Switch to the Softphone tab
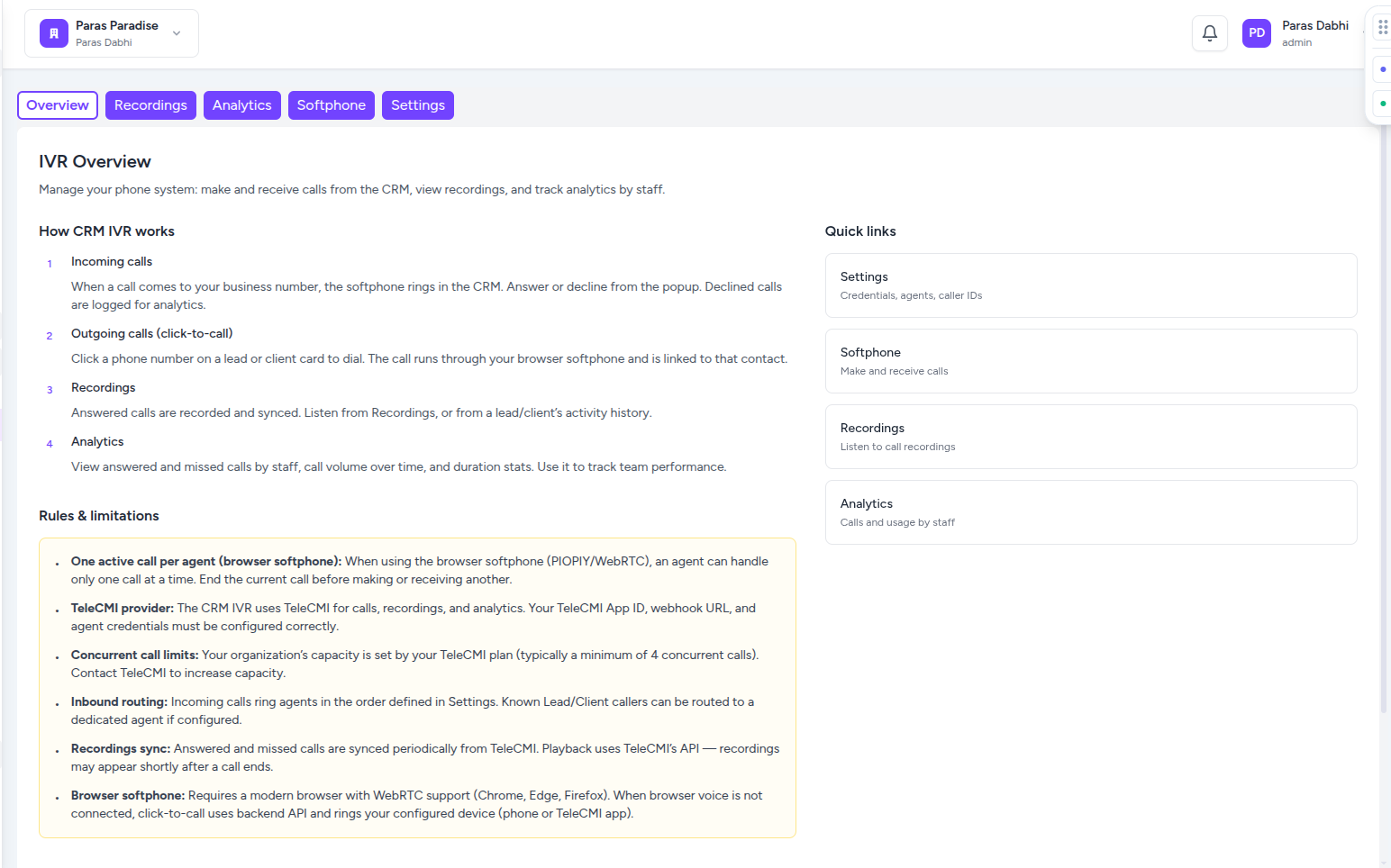The width and height of the screenshot is (1391, 868). click(x=331, y=105)
